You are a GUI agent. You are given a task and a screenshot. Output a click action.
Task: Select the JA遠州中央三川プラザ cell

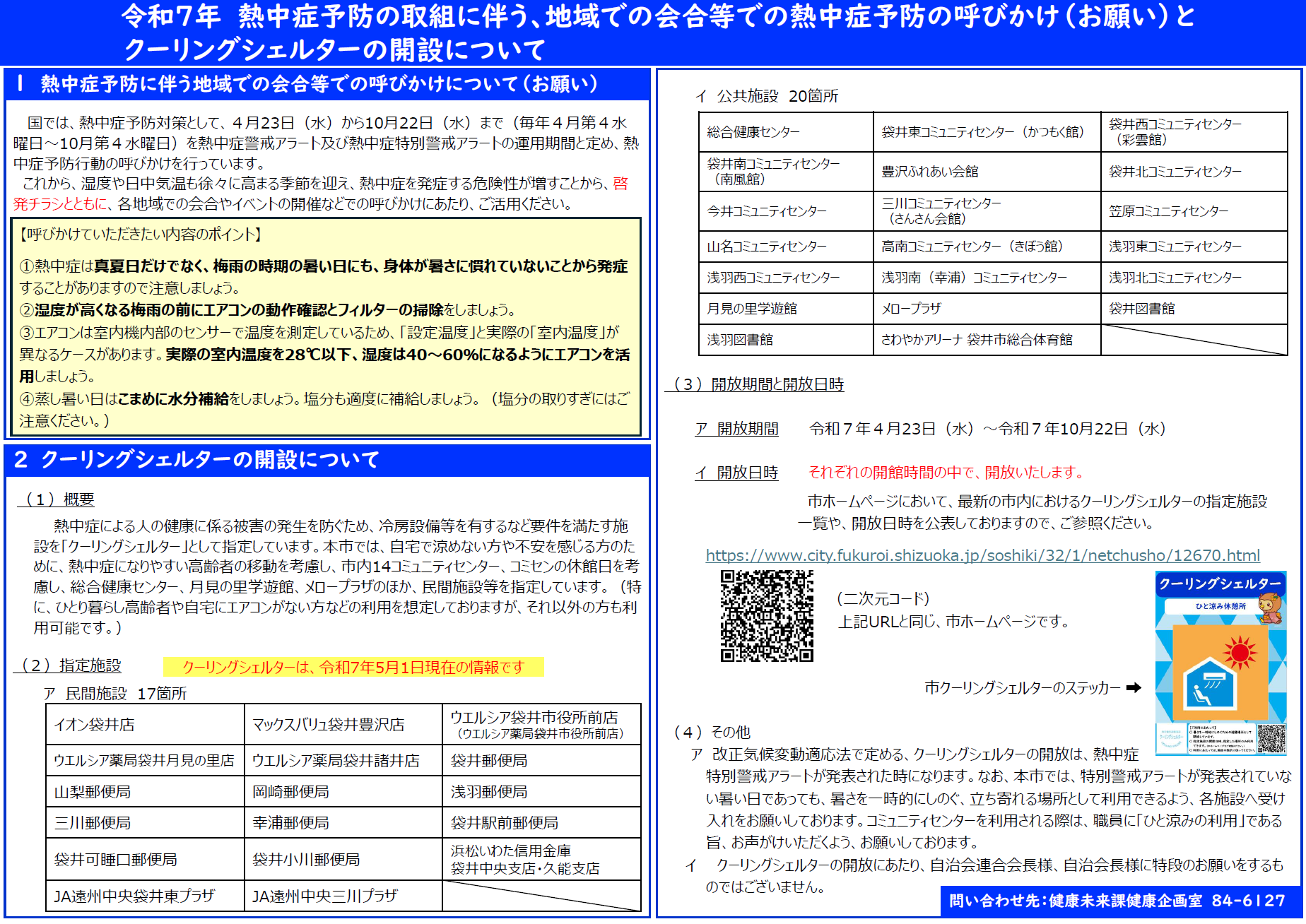pos(343,896)
